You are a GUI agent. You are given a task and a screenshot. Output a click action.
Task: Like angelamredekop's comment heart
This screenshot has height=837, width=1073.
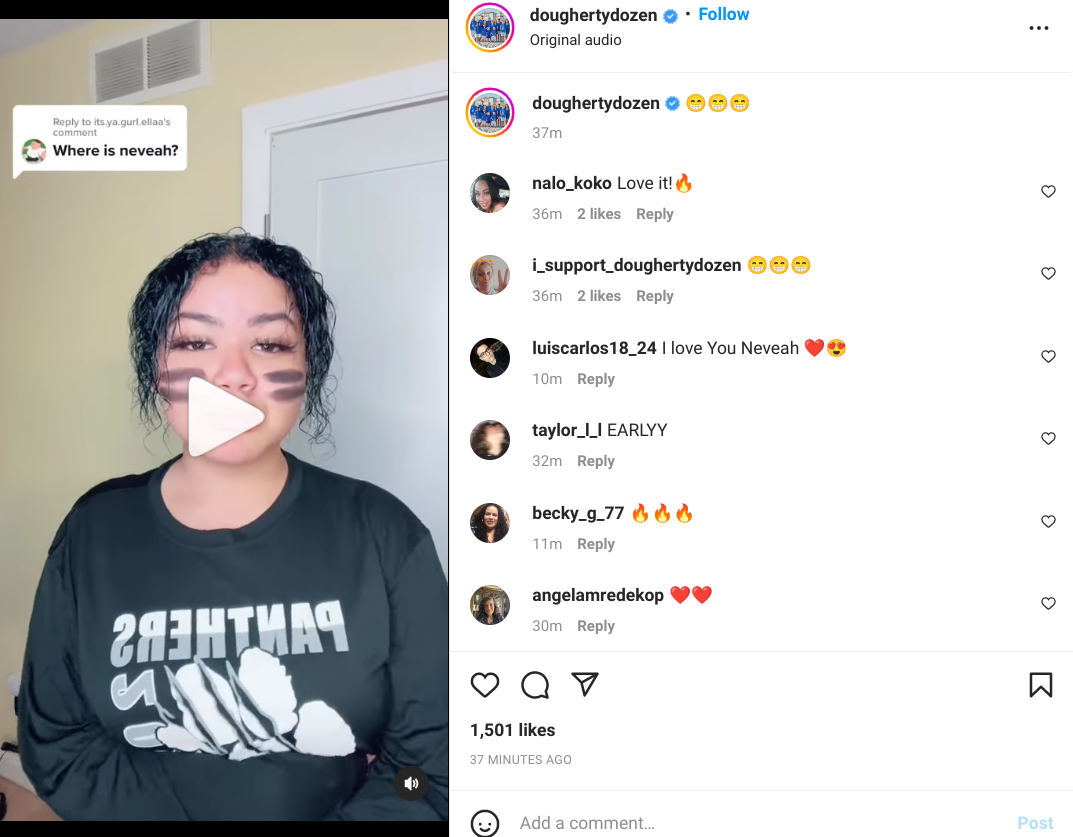(1048, 604)
